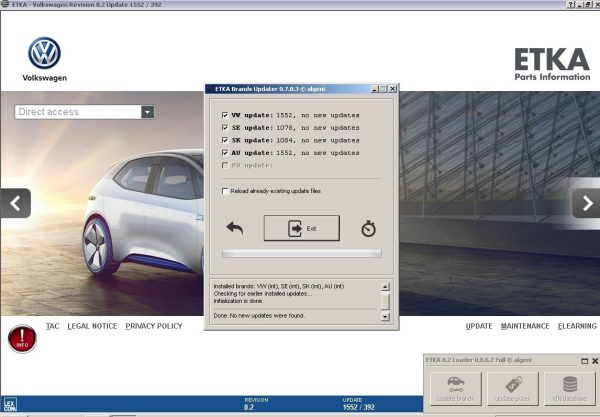Click the updater progress bar

tap(302, 253)
